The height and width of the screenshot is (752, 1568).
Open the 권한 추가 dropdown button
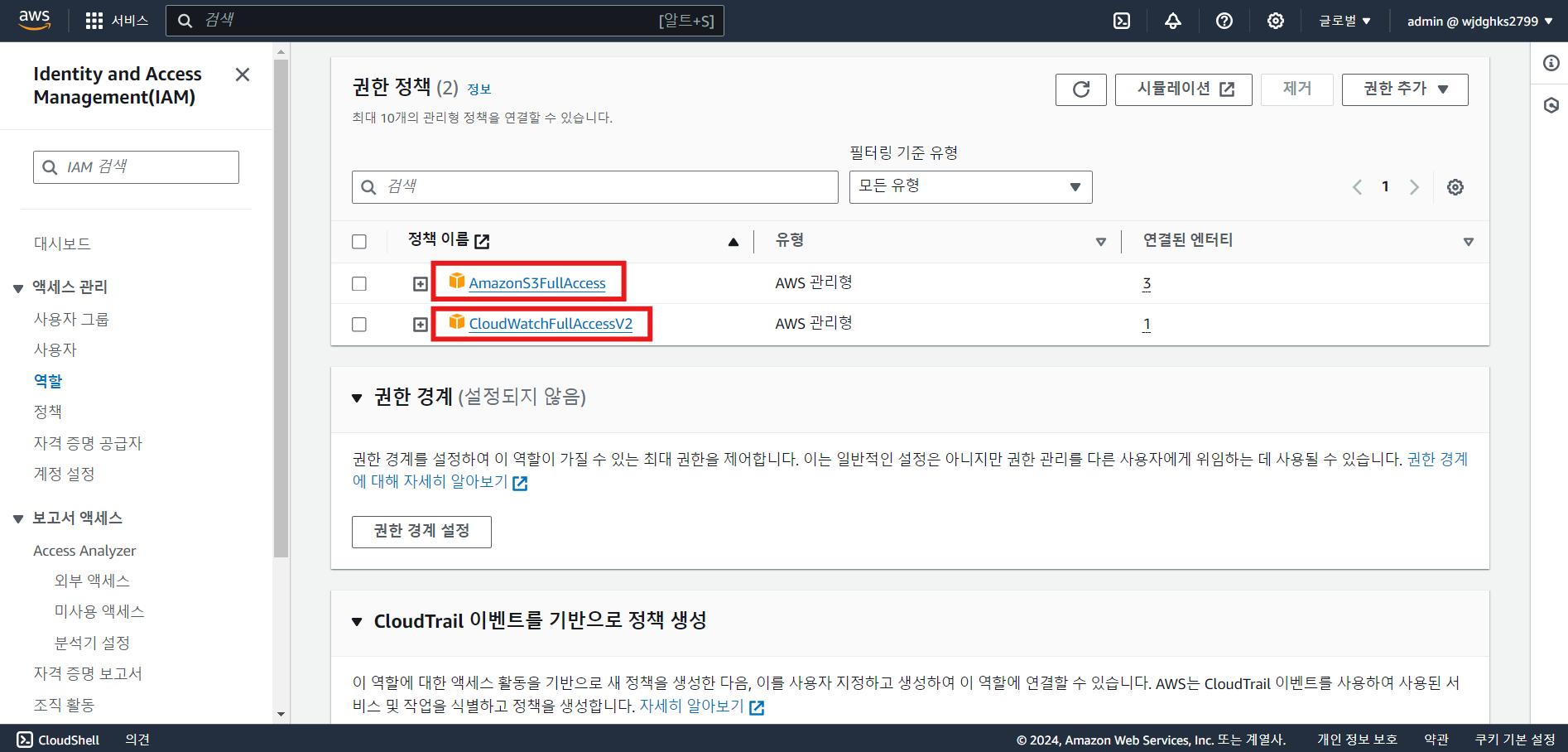[x=1405, y=89]
